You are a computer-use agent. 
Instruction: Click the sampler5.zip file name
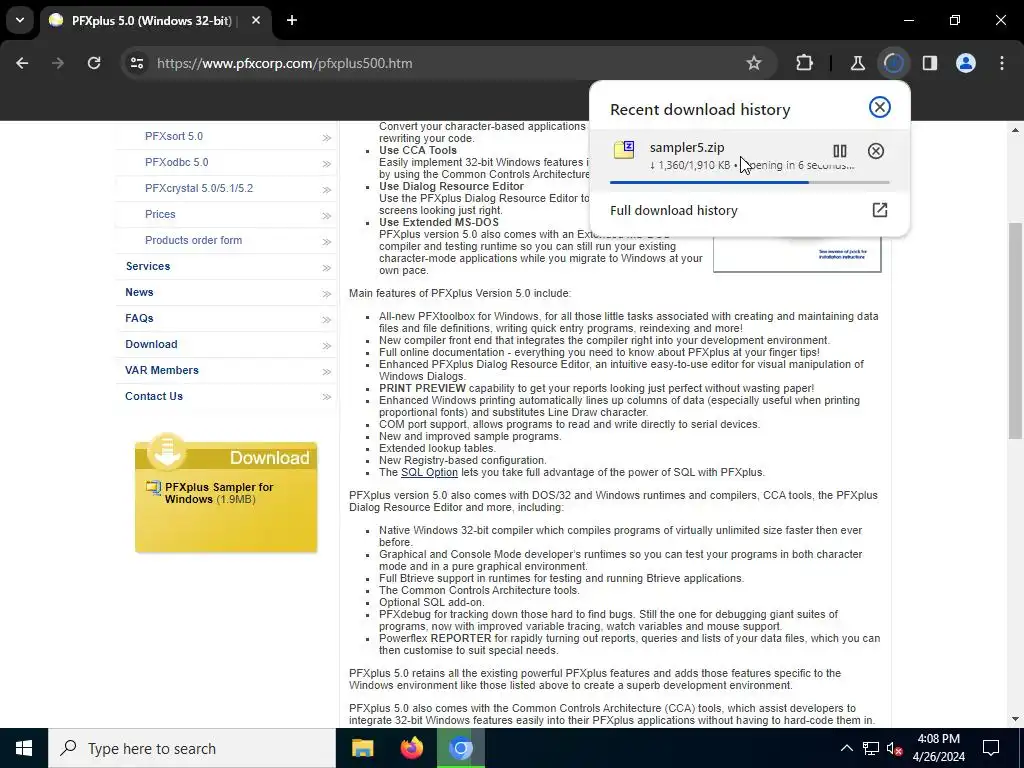[687, 148]
